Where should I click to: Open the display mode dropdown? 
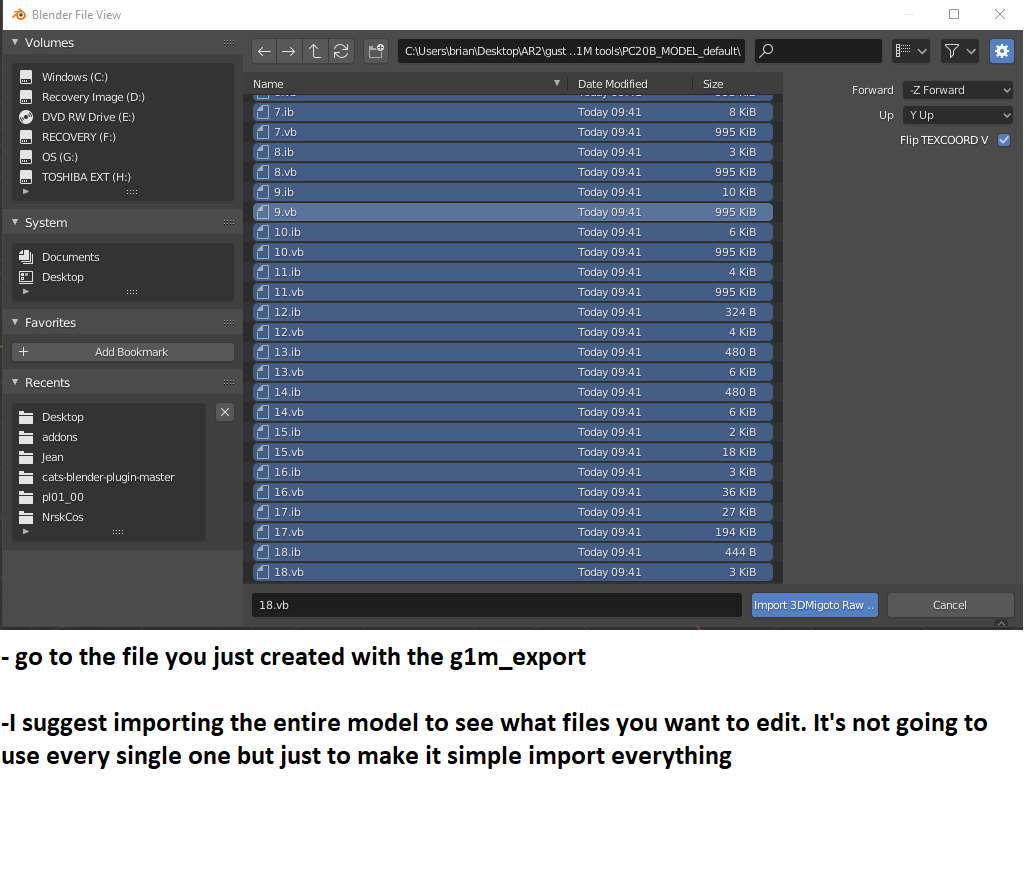click(911, 51)
